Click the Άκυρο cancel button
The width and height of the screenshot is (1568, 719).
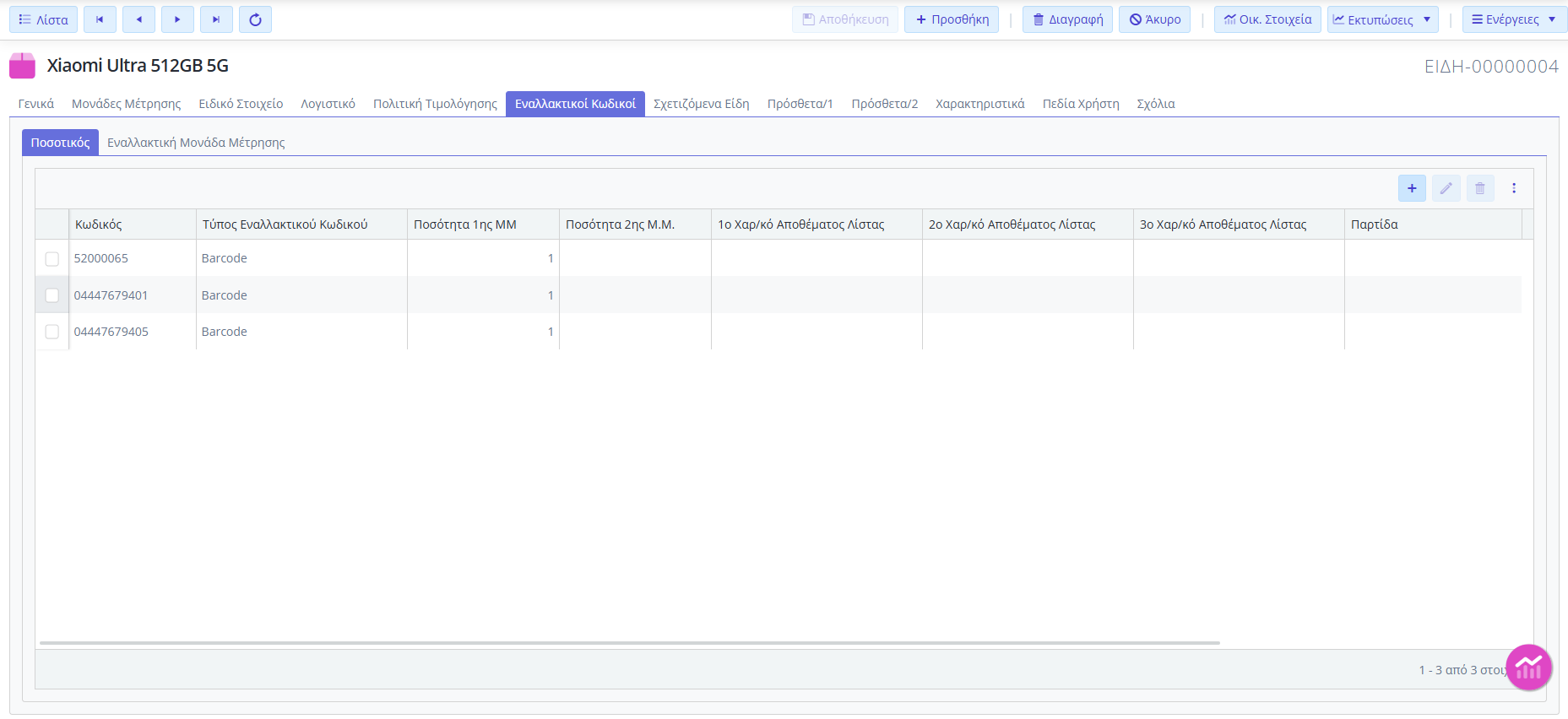[x=1154, y=19]
